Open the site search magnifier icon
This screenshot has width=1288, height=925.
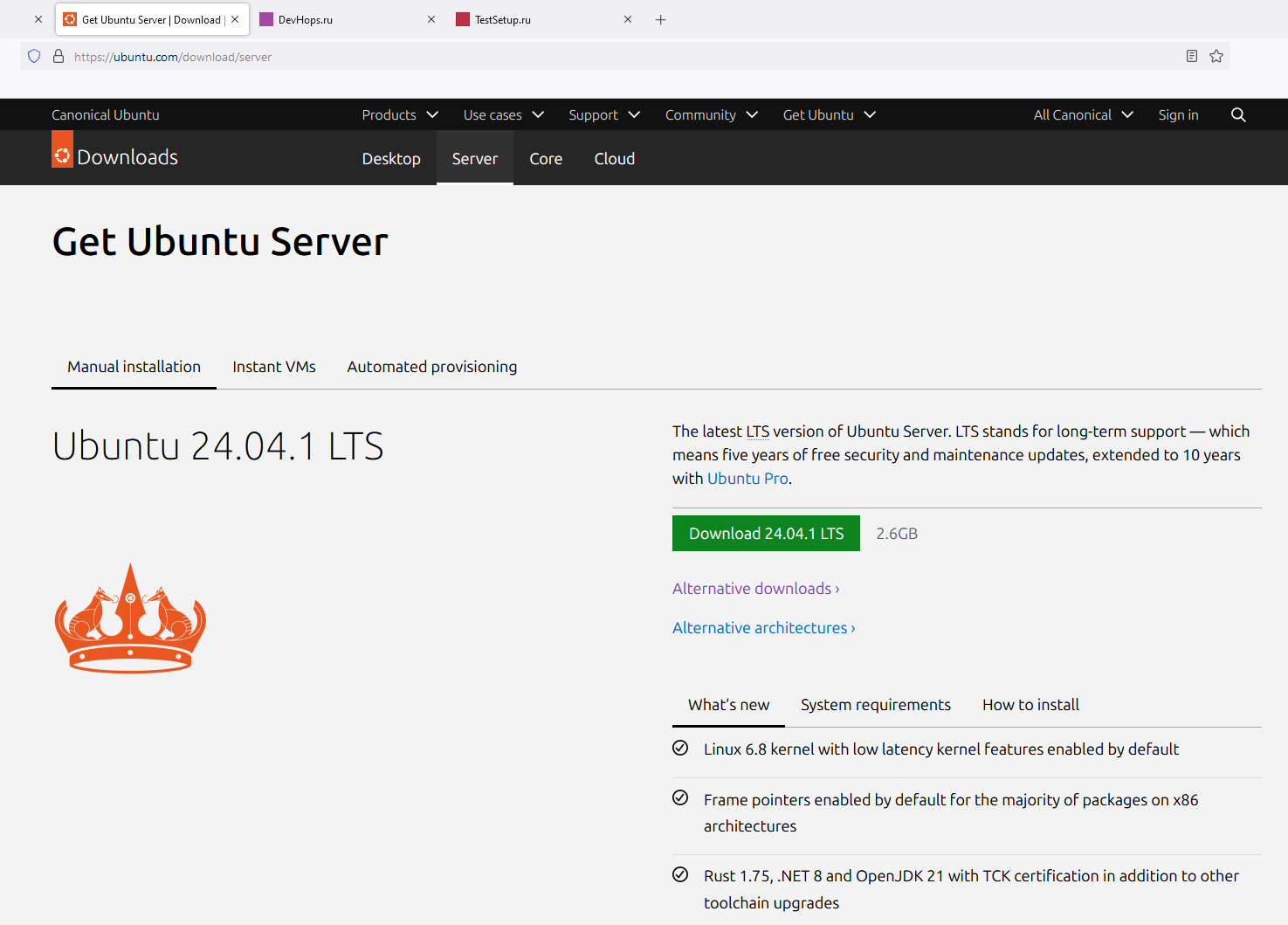point(1238,115)
